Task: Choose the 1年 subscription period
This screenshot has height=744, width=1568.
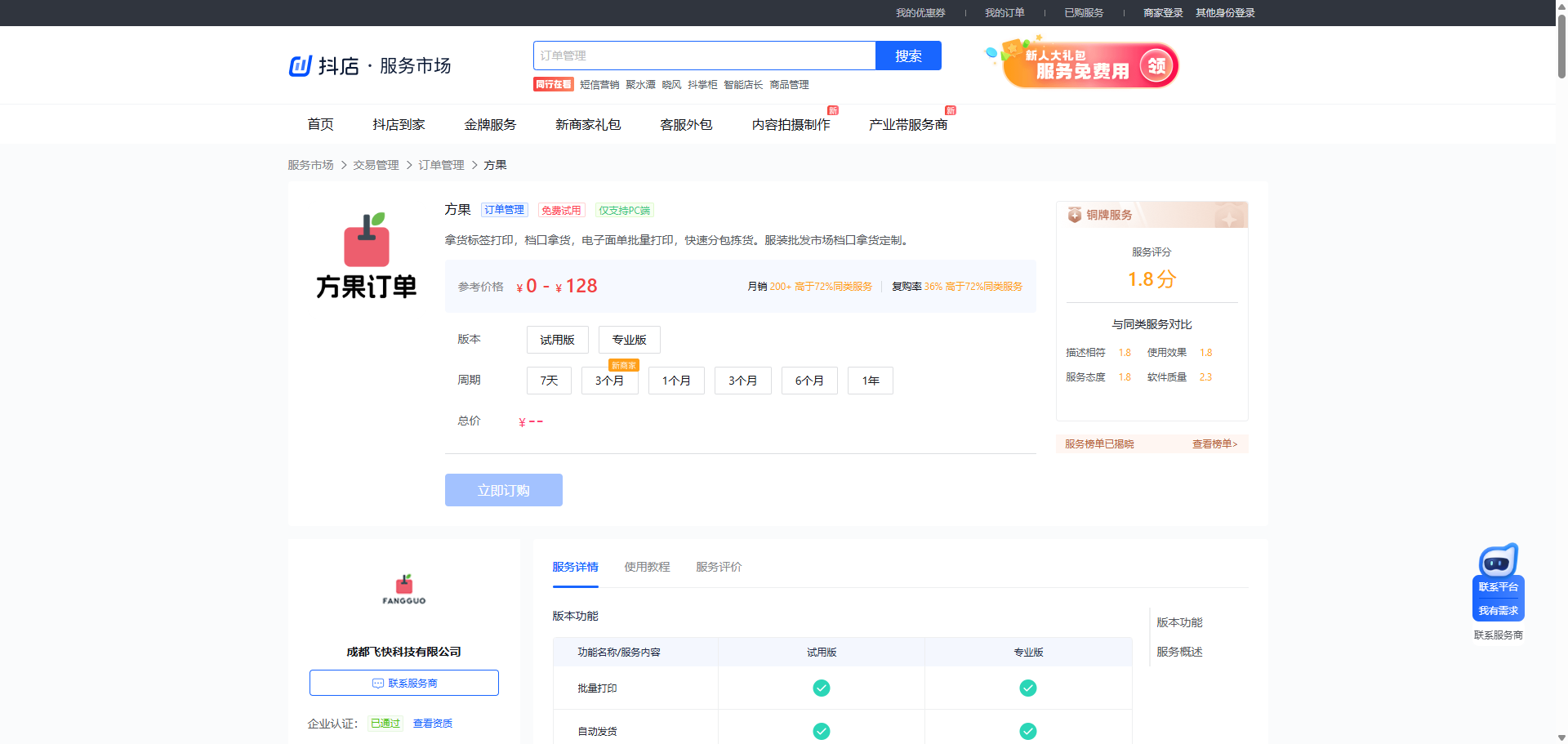Action: tap(870, 381)
